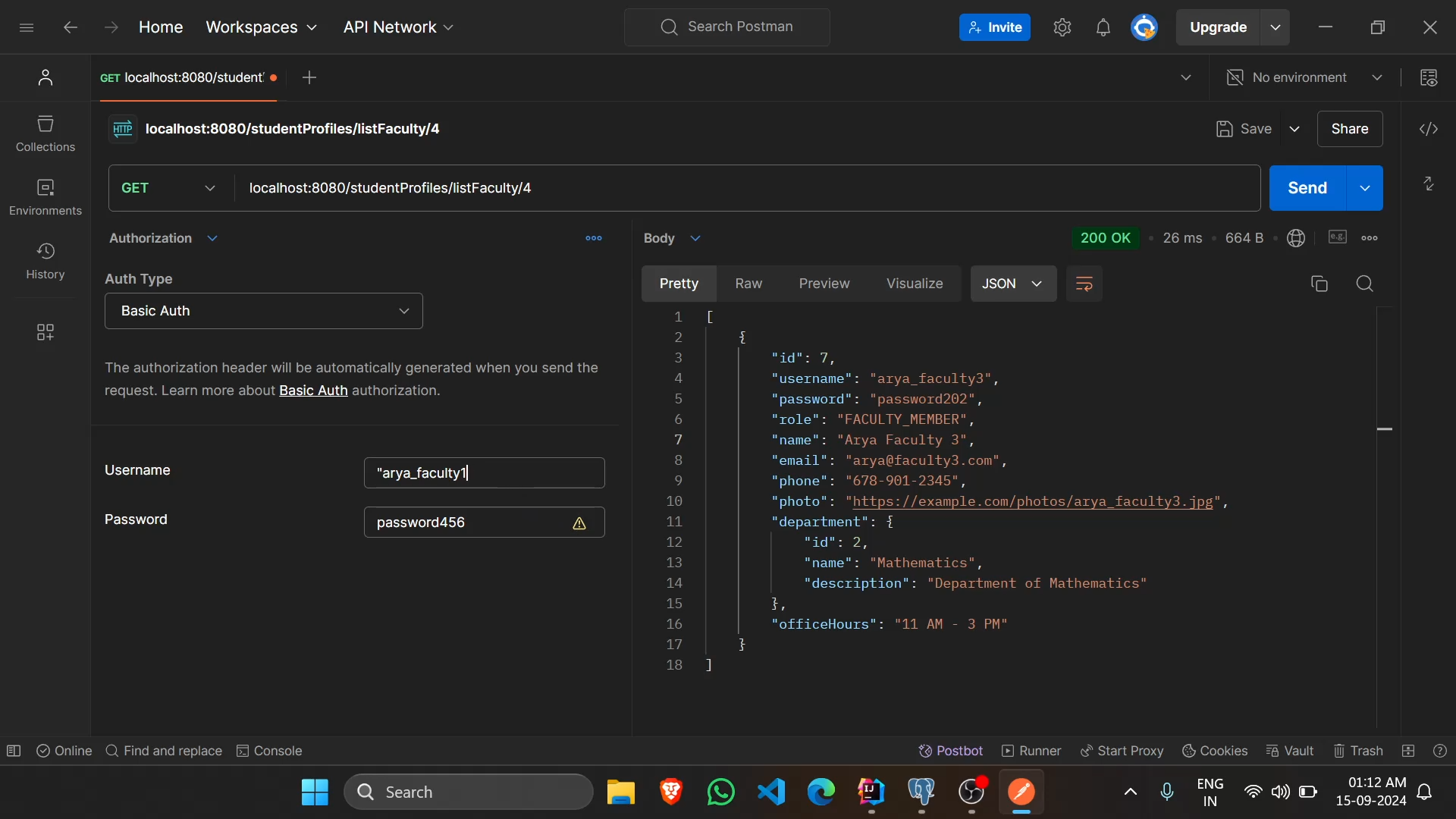Switch to the Raw view tab
The height and width of the screenshot is (819, 1456).
[748, 284]
